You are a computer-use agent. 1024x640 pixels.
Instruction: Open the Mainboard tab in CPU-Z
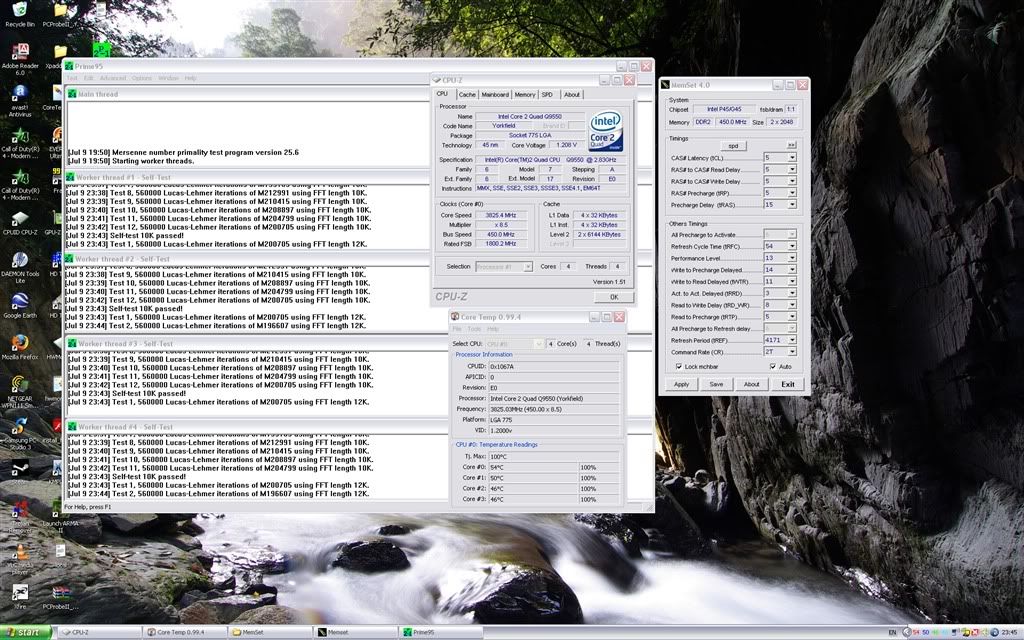point(495,95)
